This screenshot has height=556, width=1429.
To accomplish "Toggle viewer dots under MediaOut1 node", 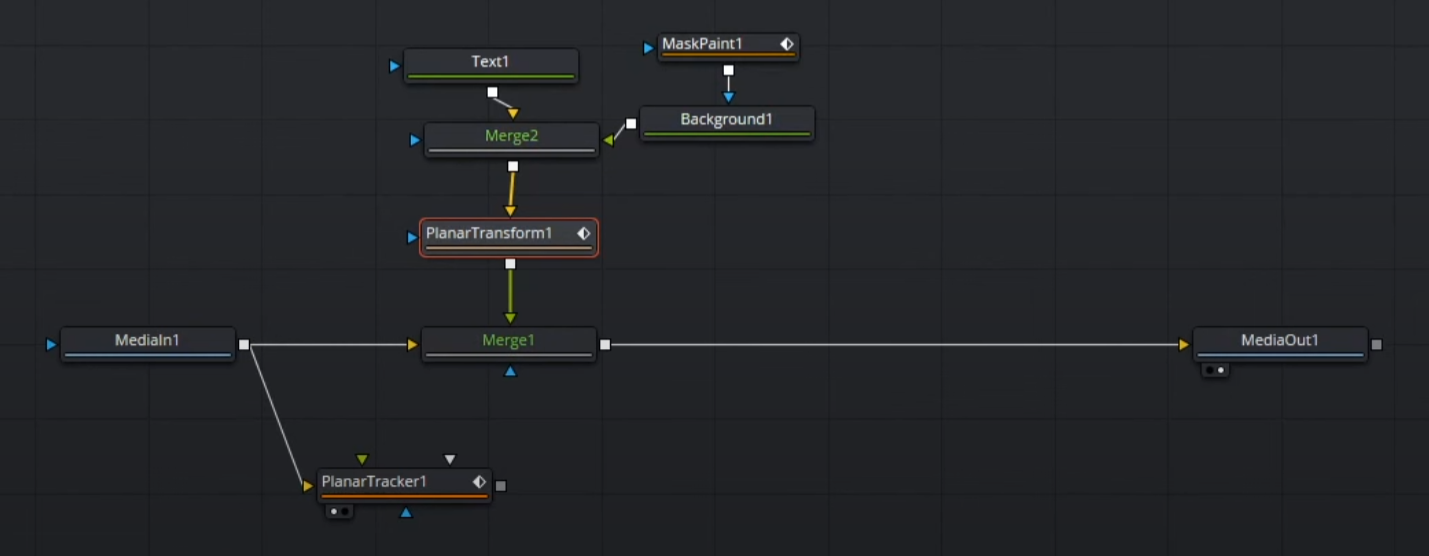I will tap(1215, 370).
